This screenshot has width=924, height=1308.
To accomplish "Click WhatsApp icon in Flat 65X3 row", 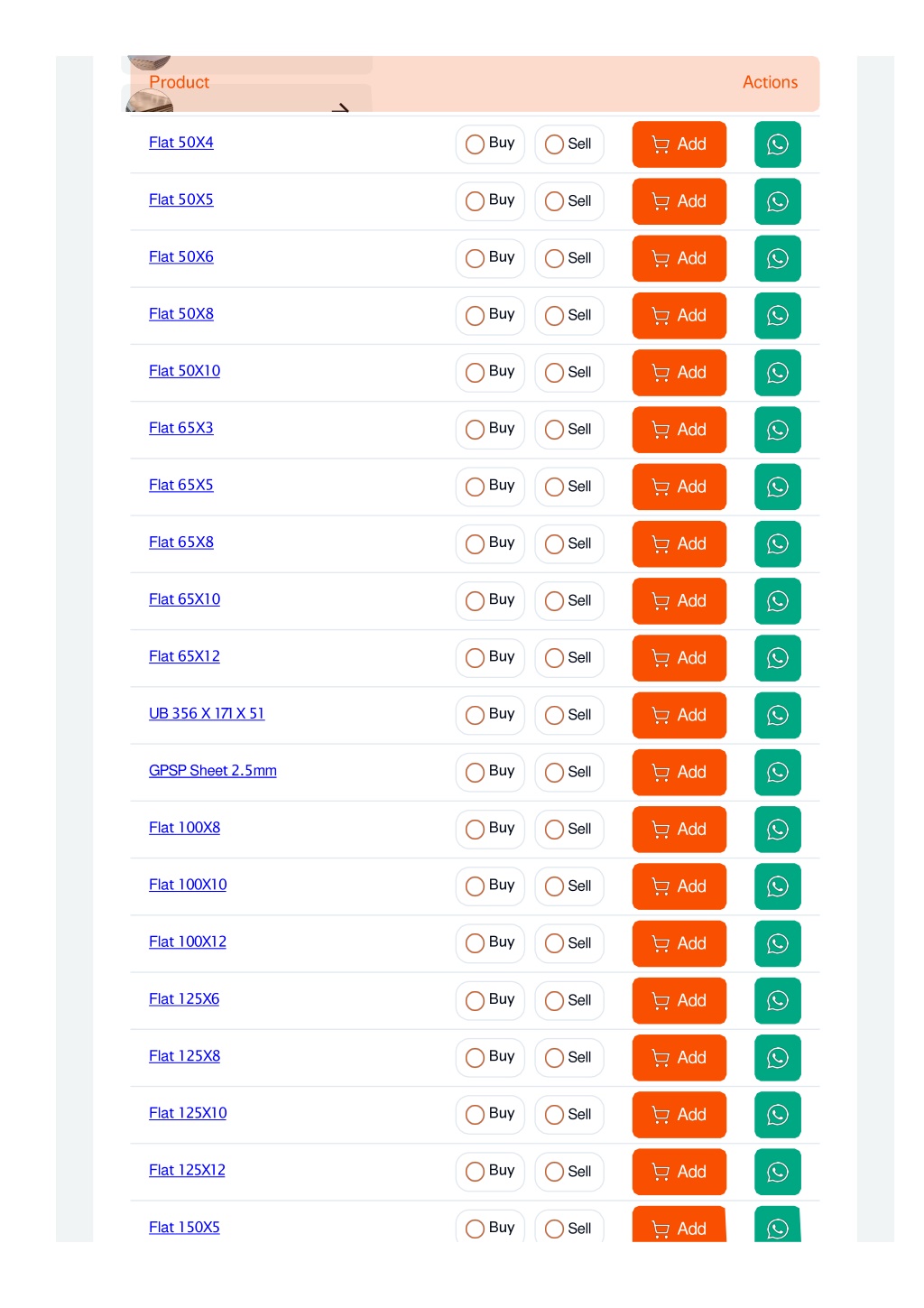I will click(777, 430).
